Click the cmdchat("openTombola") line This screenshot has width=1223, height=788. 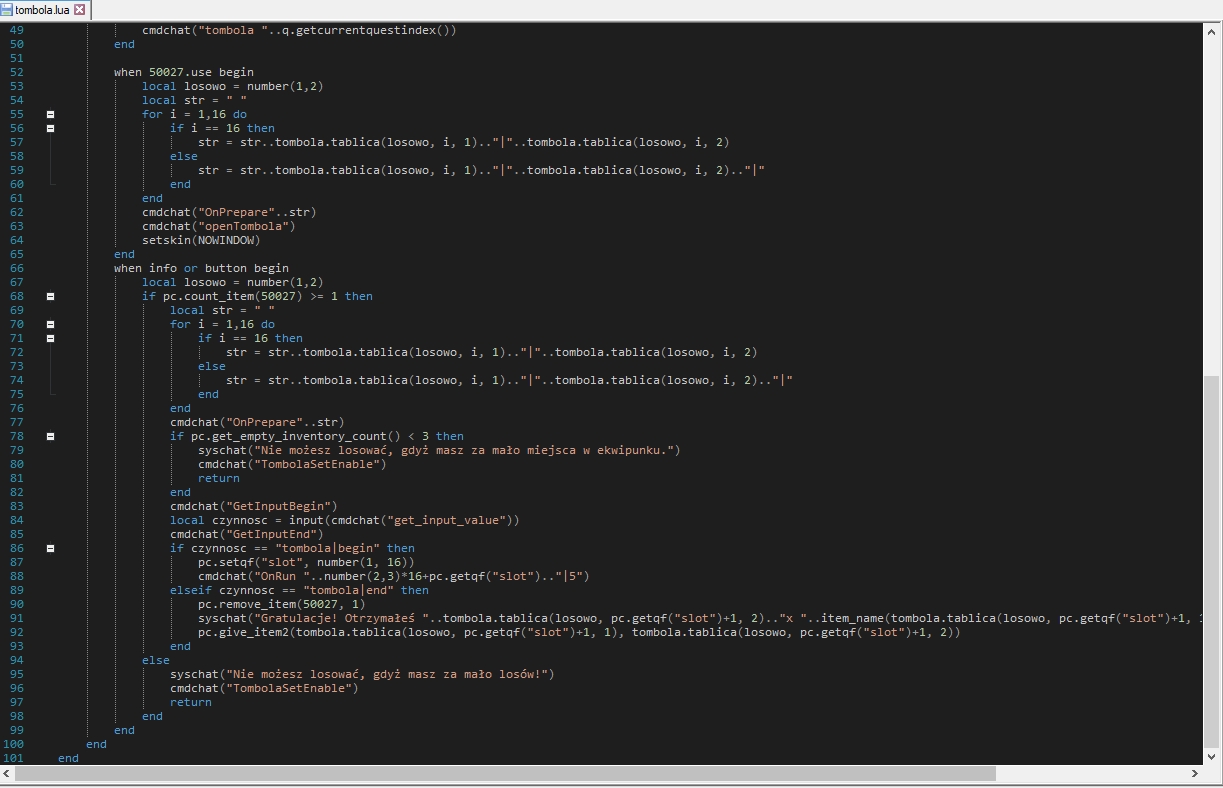tap(218, 226)
